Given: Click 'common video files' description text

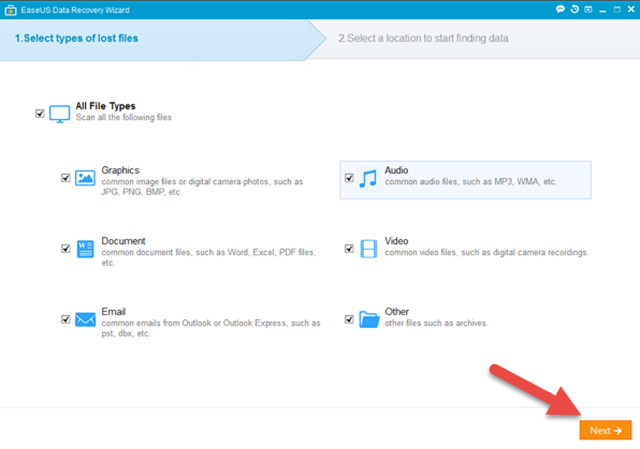Looking at the screenshot, I should click(x=487, y=253).
